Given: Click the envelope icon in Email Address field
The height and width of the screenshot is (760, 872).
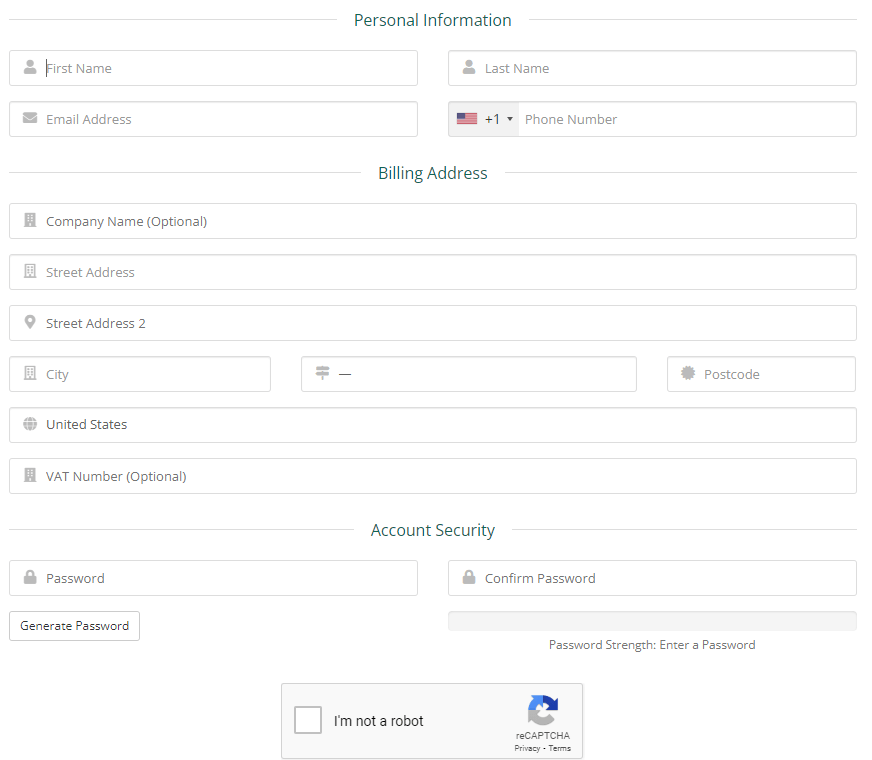Looking at the screenshot, I should click(30, 119).
